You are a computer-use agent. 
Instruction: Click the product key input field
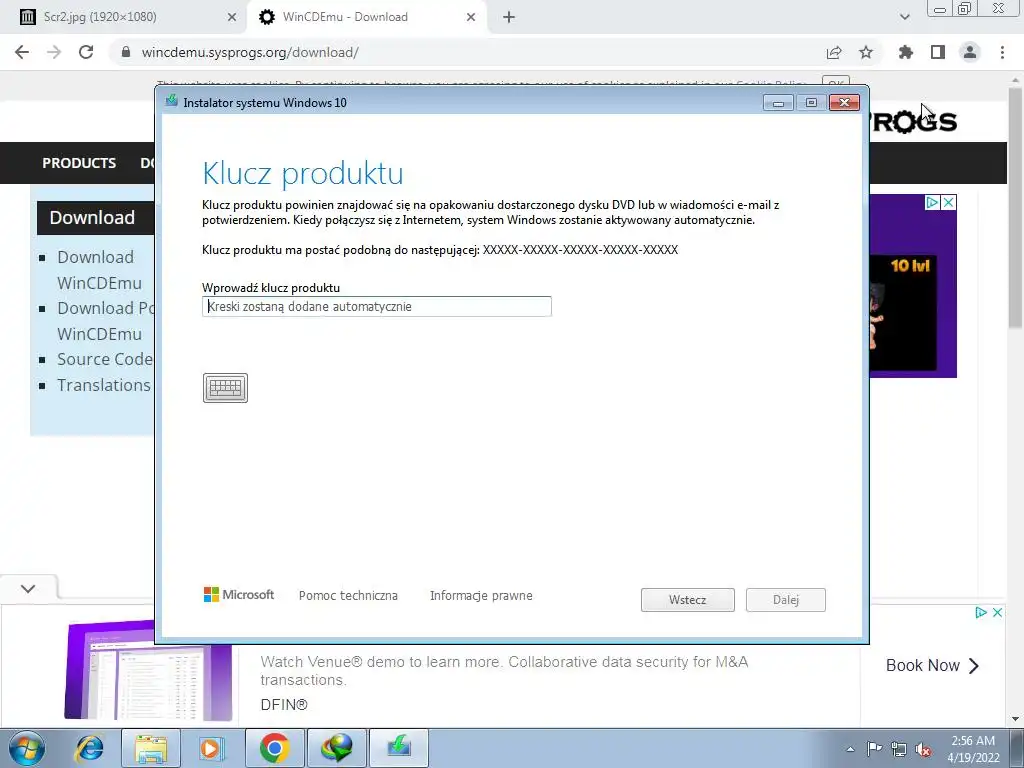(377, 306)
